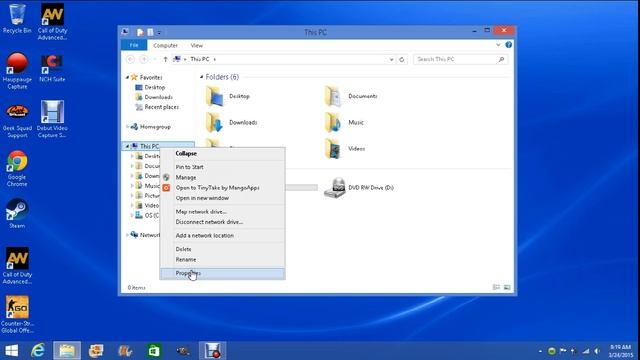640x360 pixels.
Task: Click the volume speaker tray icon
Action: point(598,351)
